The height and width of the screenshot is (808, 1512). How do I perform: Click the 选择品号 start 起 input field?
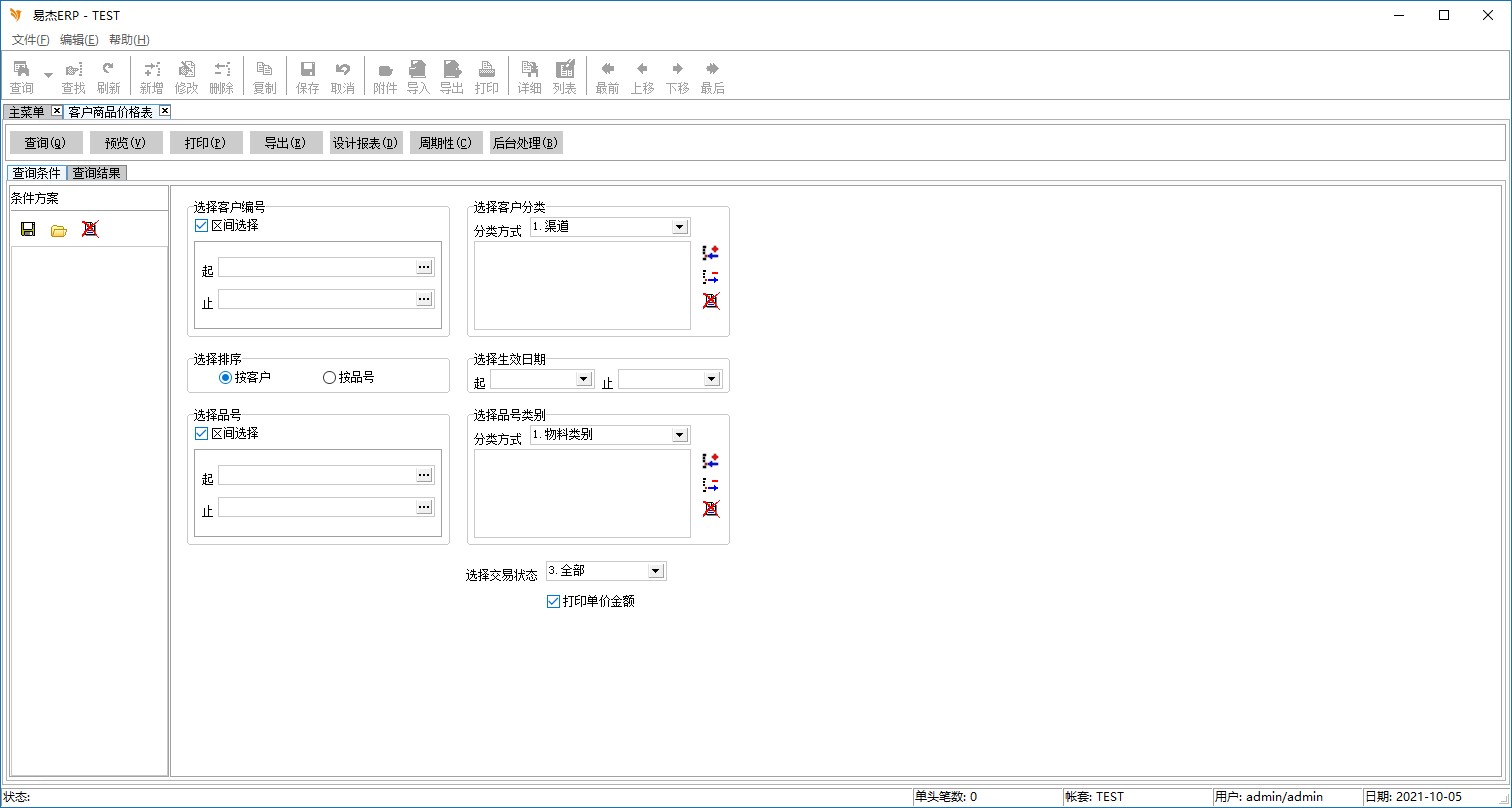[x=316, y=476]
